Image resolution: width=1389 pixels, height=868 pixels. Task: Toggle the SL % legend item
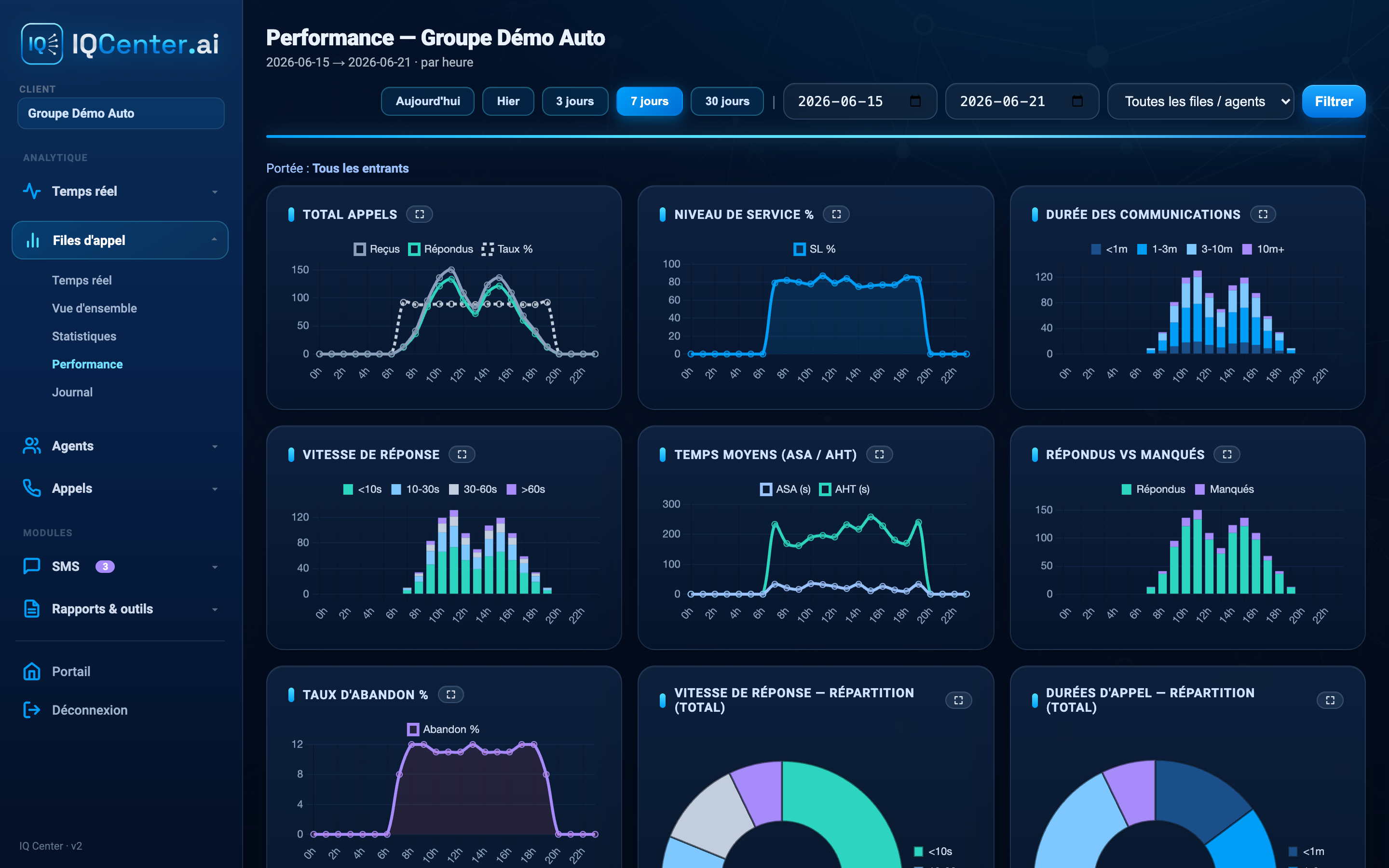[815, 249]
